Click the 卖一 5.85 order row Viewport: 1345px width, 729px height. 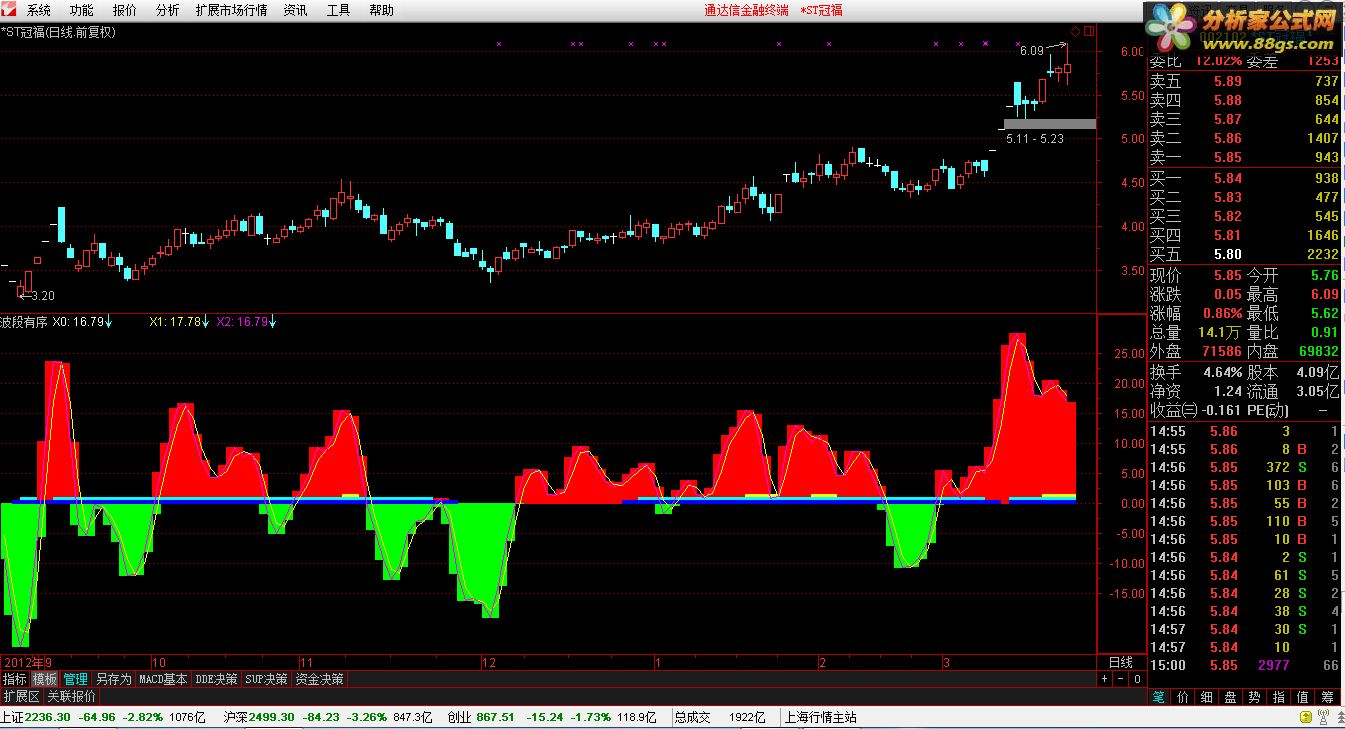[x=1244, y=157]
